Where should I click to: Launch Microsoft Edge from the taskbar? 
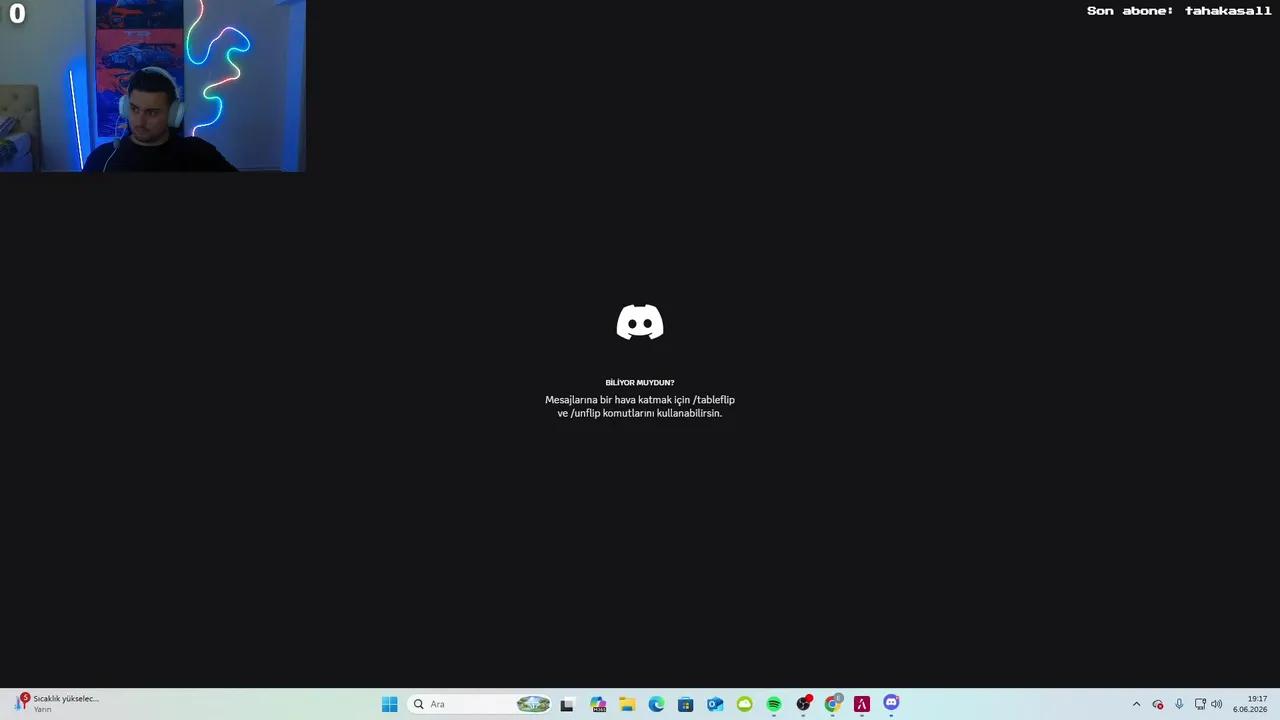tap(656, 704)
